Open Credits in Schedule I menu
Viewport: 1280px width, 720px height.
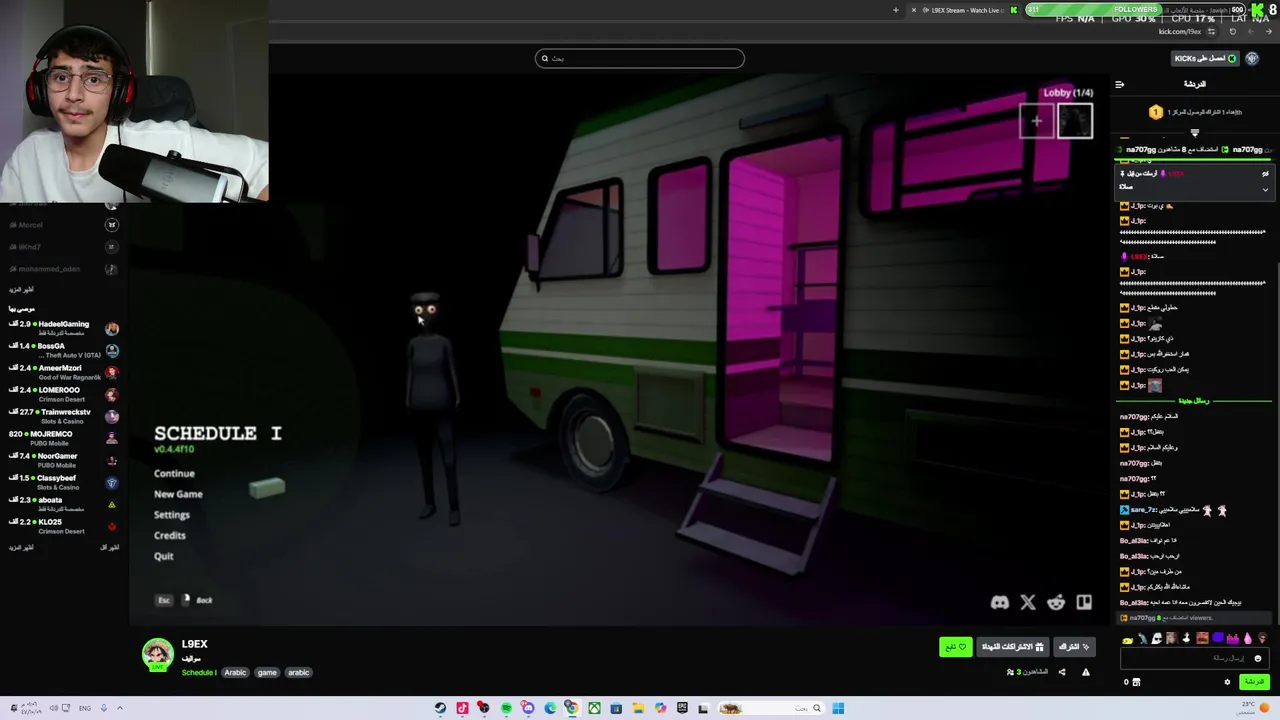[x=170, y=535]
